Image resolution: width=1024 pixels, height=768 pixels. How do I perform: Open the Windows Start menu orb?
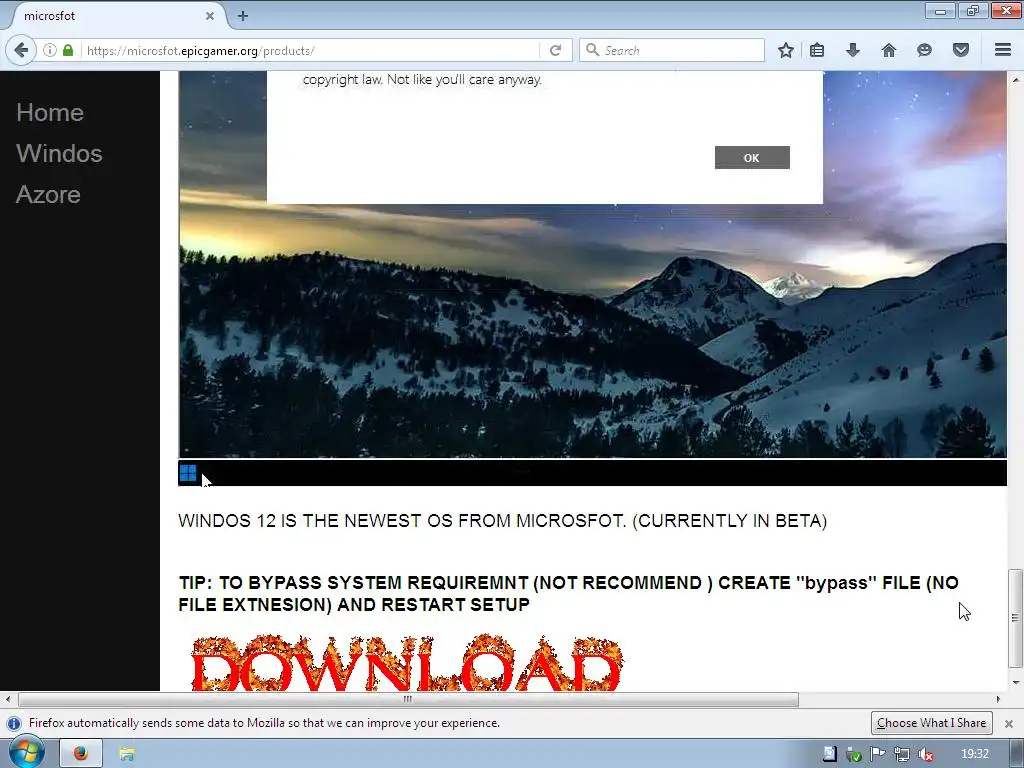click(26, 753)
